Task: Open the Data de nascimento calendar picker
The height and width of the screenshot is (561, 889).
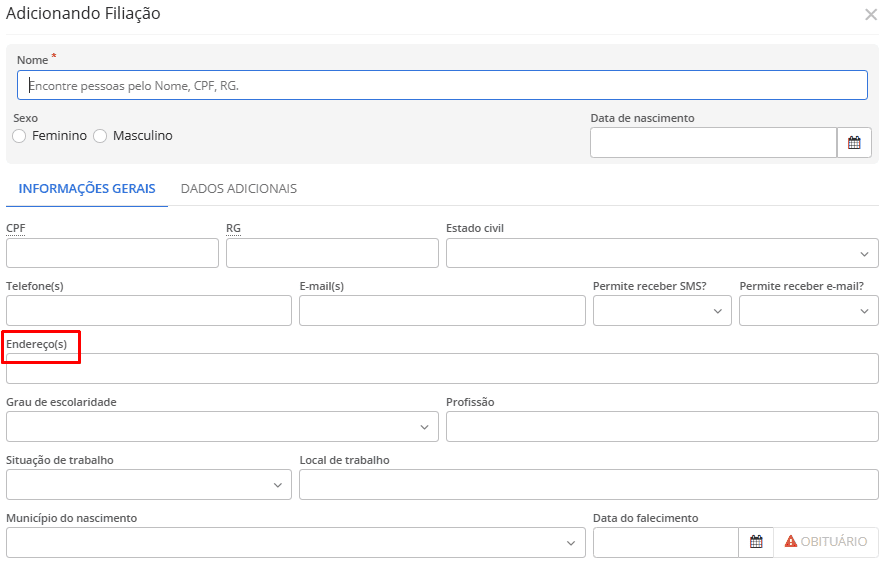Action: tap(853, 143)
